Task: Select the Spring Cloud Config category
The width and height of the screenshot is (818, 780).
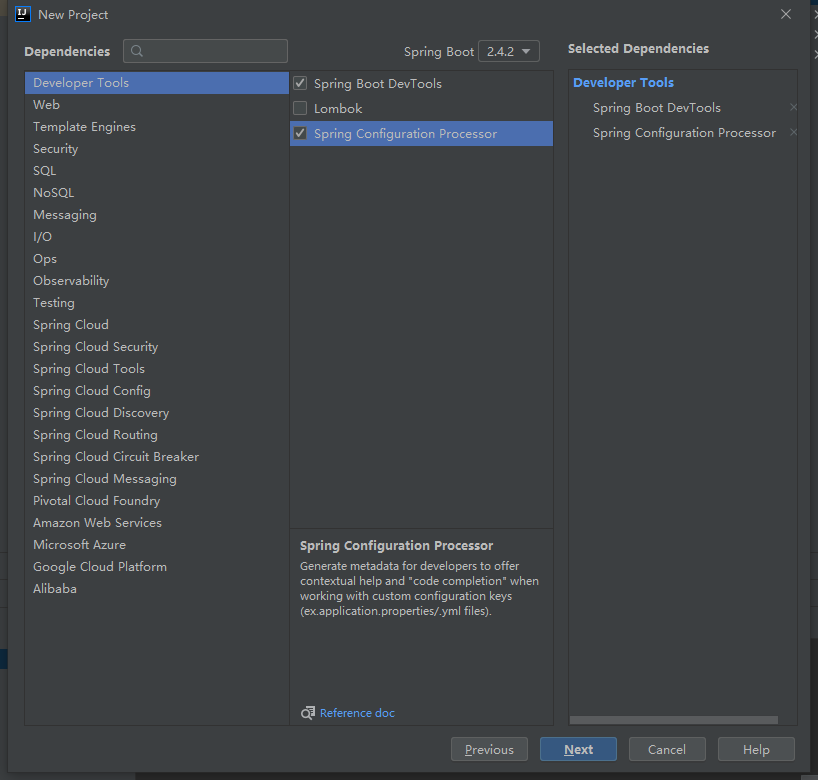Action: (x=157, y=390)
